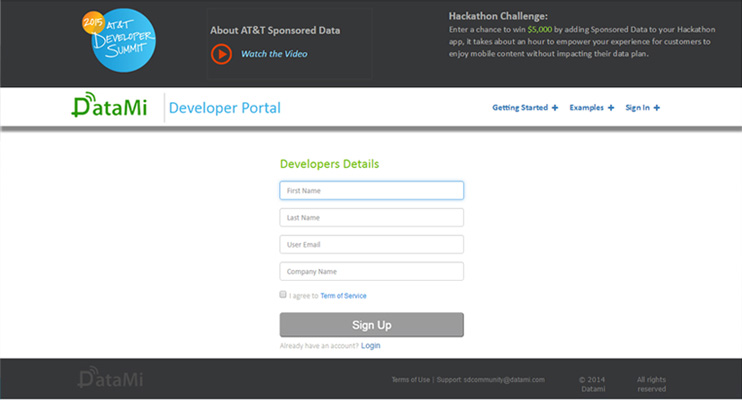Click the Developer Portal title
The height and width of the screenshot is (400, 742).
point(225,108)
